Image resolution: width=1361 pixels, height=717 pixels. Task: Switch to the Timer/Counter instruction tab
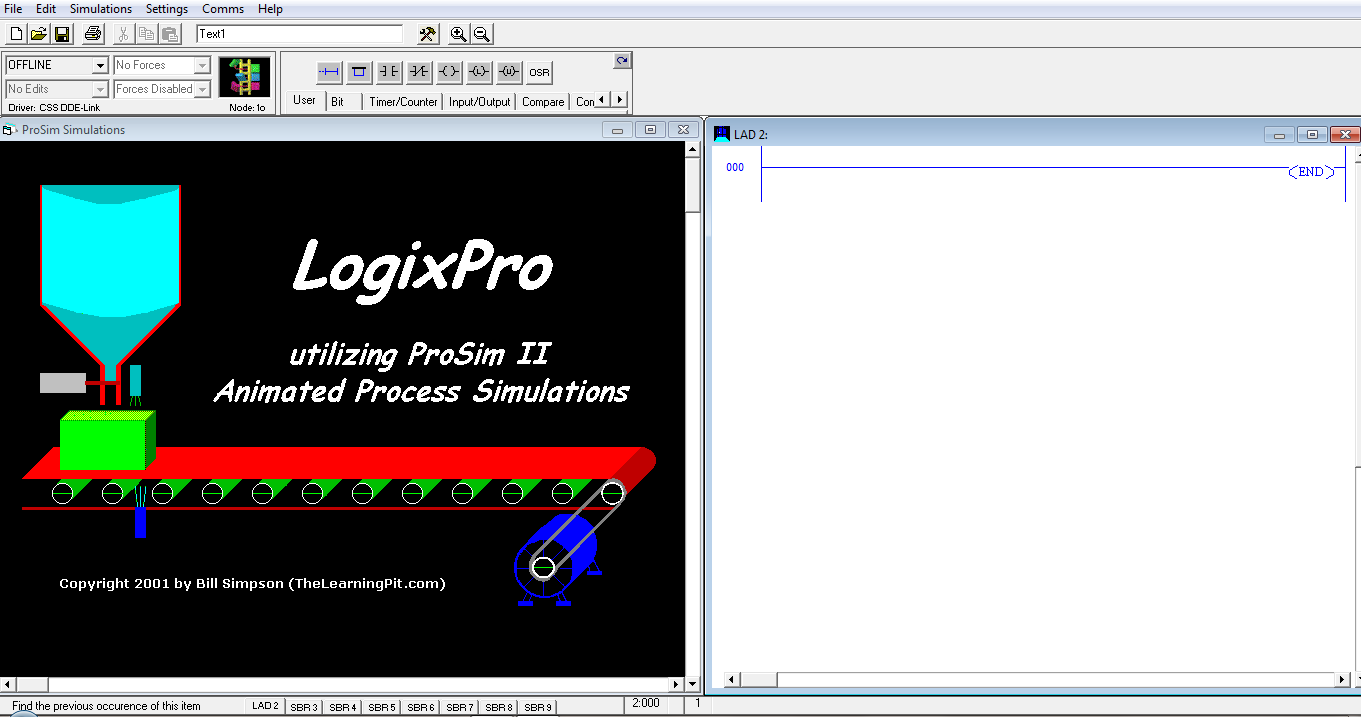(402, 100)
